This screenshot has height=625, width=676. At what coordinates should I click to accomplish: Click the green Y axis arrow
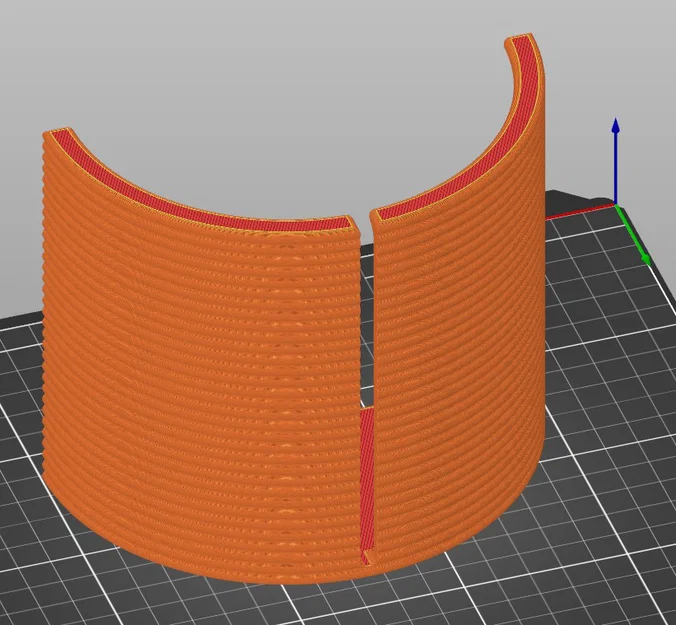633,235
